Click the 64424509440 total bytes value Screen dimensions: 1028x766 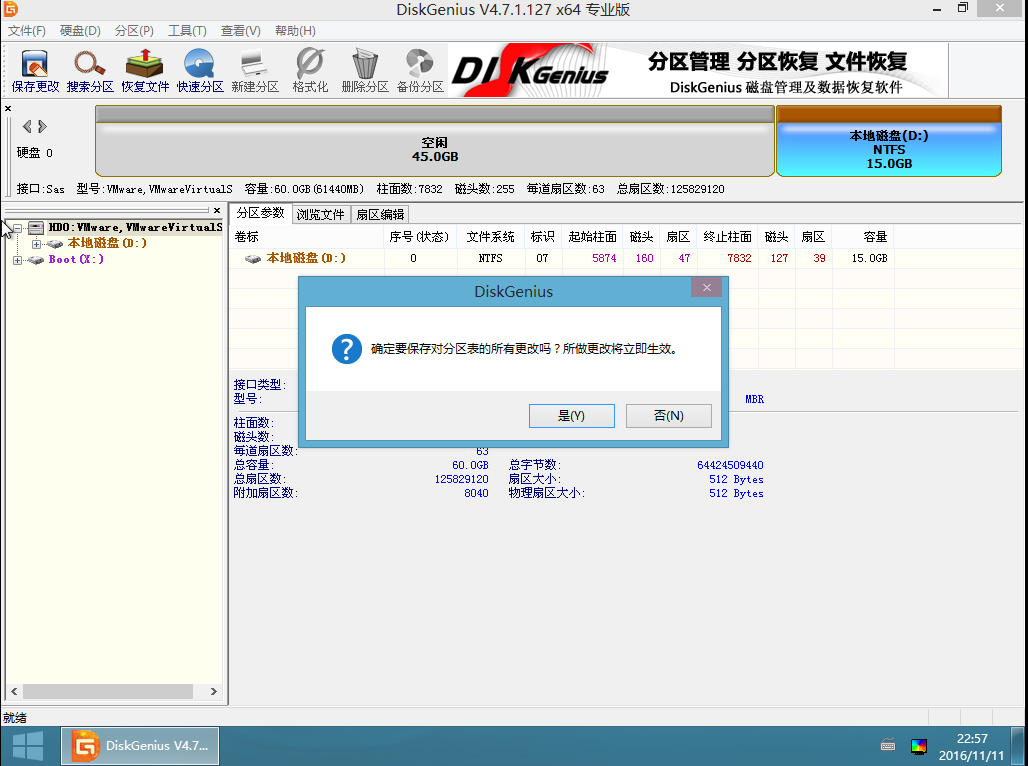tap(730, 465)
